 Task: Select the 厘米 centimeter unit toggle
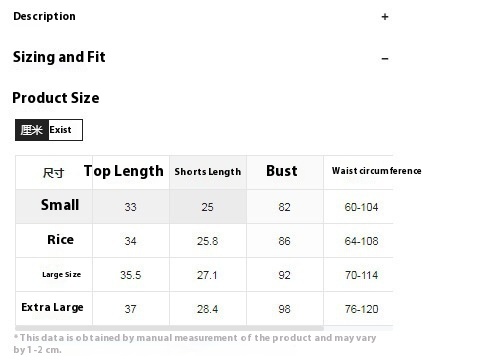click(32, 130)
